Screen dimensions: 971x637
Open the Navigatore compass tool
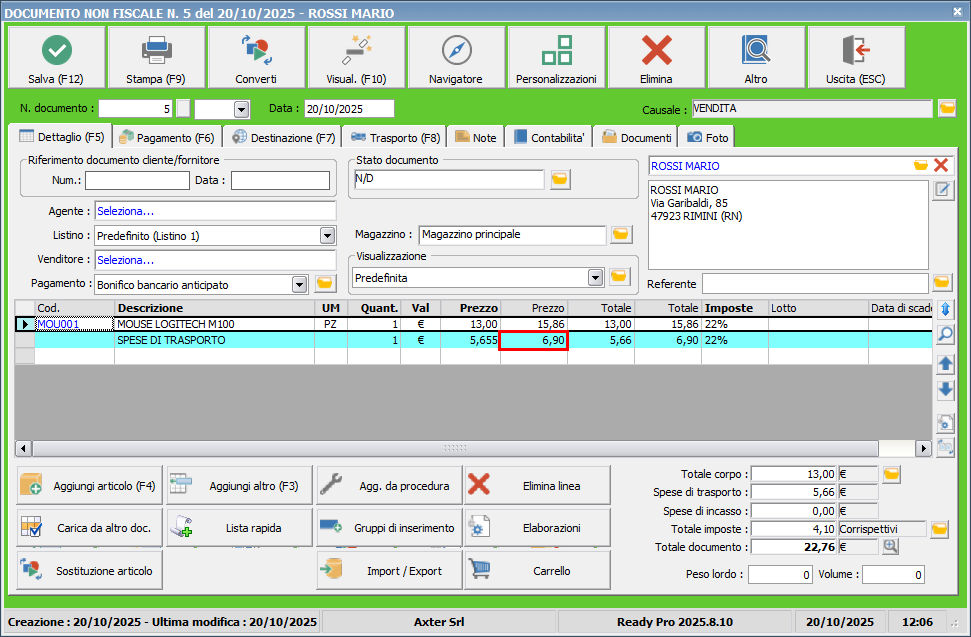click(456, 50)
